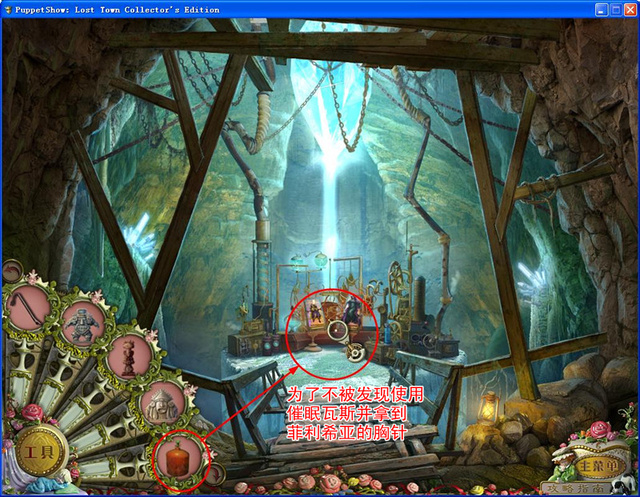The height and width of the screenshot is (497, 640).
Task: Select the crowbar from the inventory
Action: [27, 310]
